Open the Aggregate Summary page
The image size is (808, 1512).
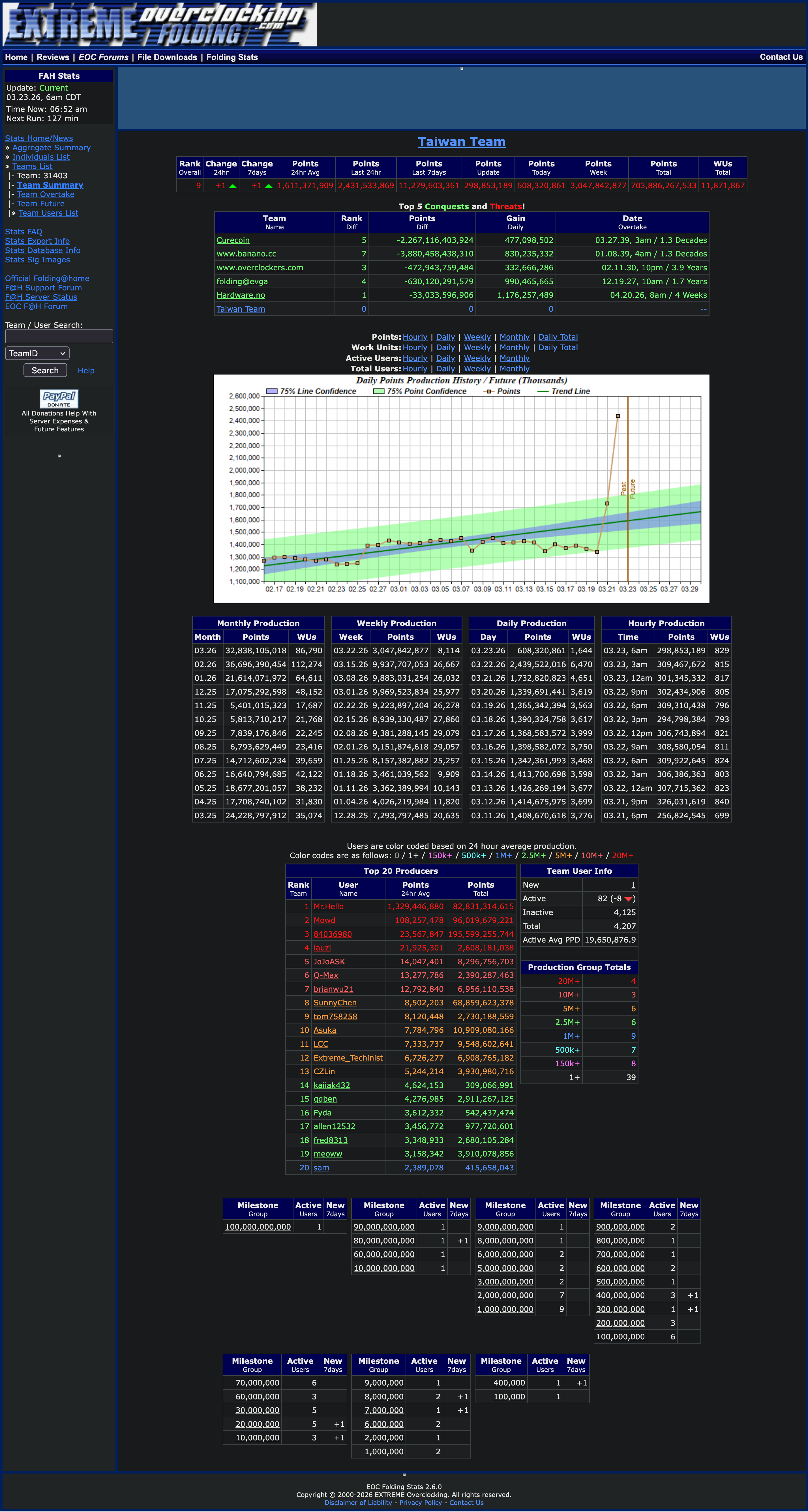tap(51, 147)
